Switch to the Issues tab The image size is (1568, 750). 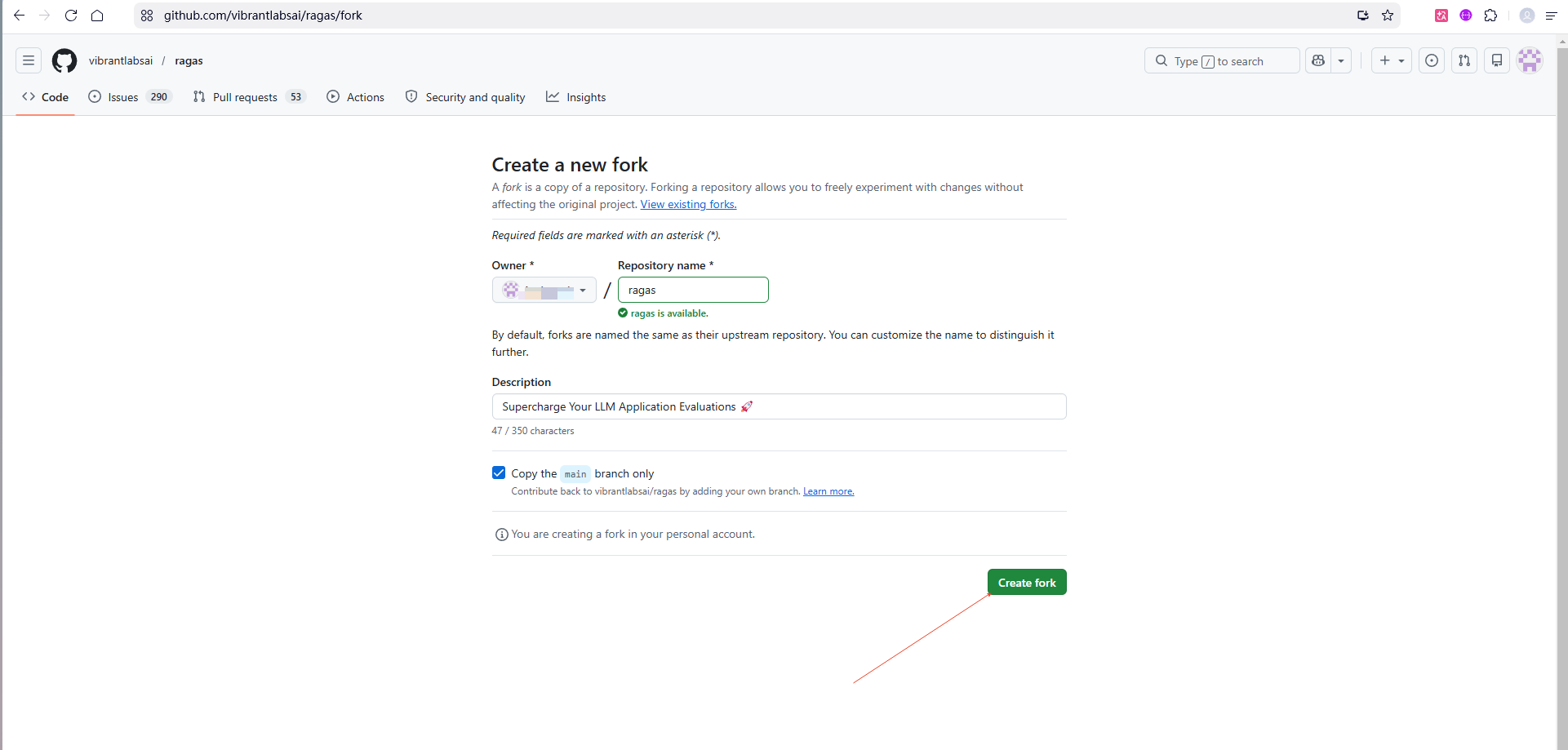130,97
